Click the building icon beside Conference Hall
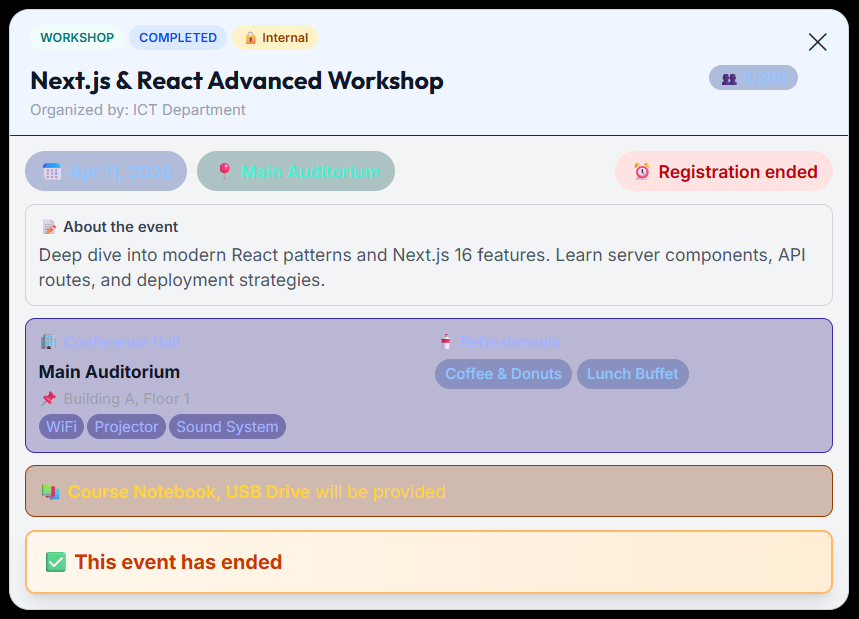Screen dimensions: 859x619 [x=48, y=342]
